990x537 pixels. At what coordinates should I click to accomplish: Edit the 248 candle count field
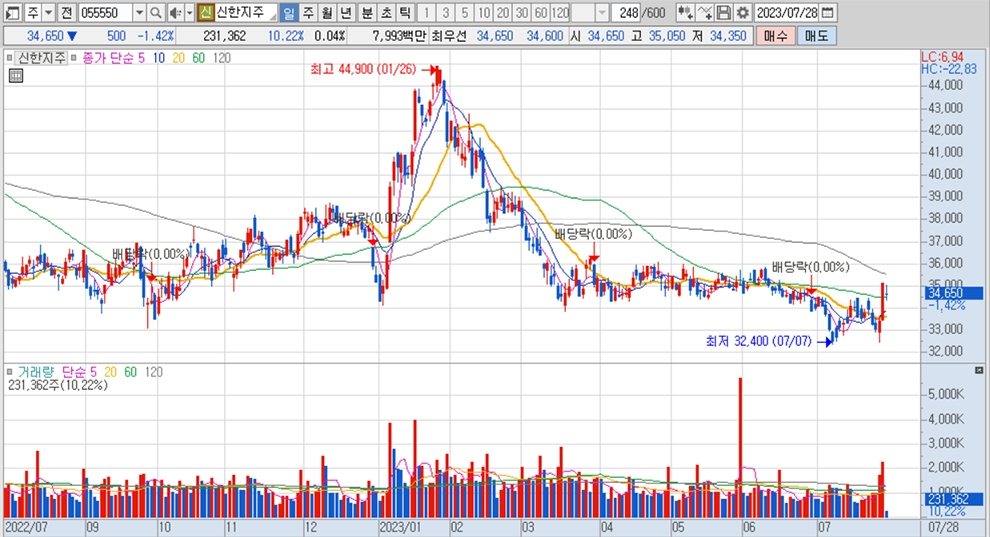(628, 12)
